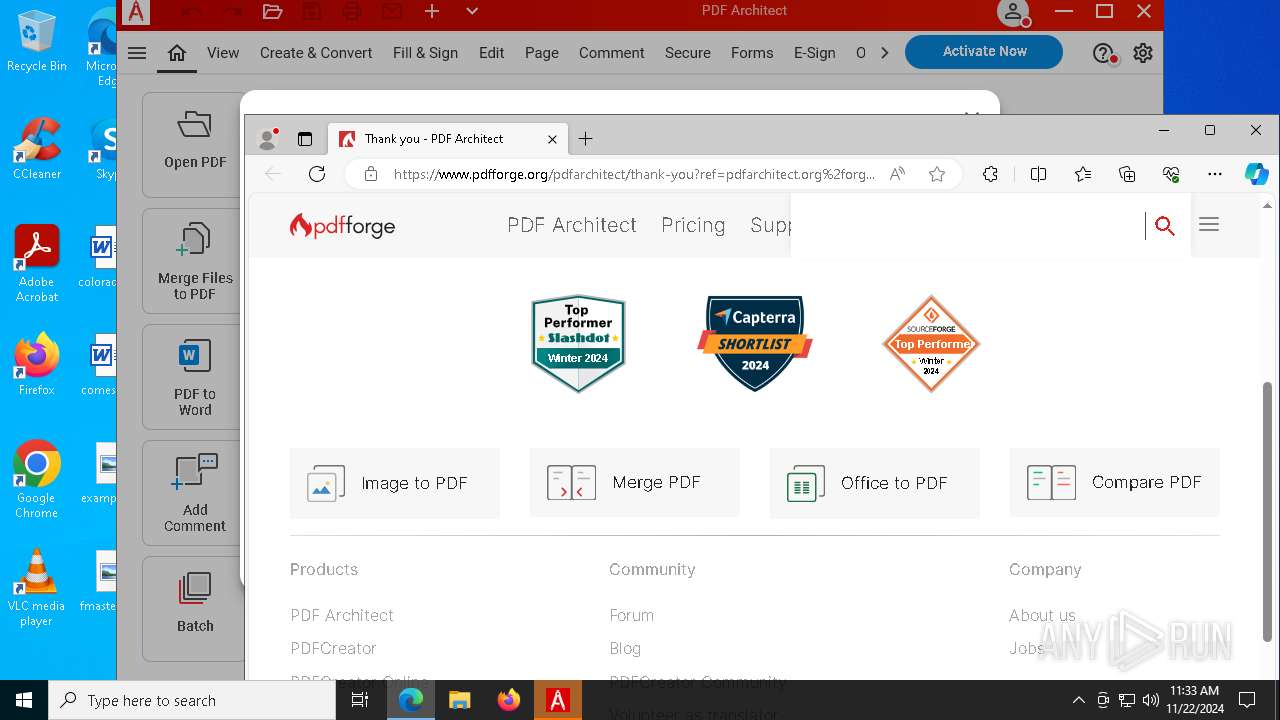Open the PDF Architect account profile icon
Image resolution: width=1280 pixels, height=720 pixels.
tap(1013, 12)
